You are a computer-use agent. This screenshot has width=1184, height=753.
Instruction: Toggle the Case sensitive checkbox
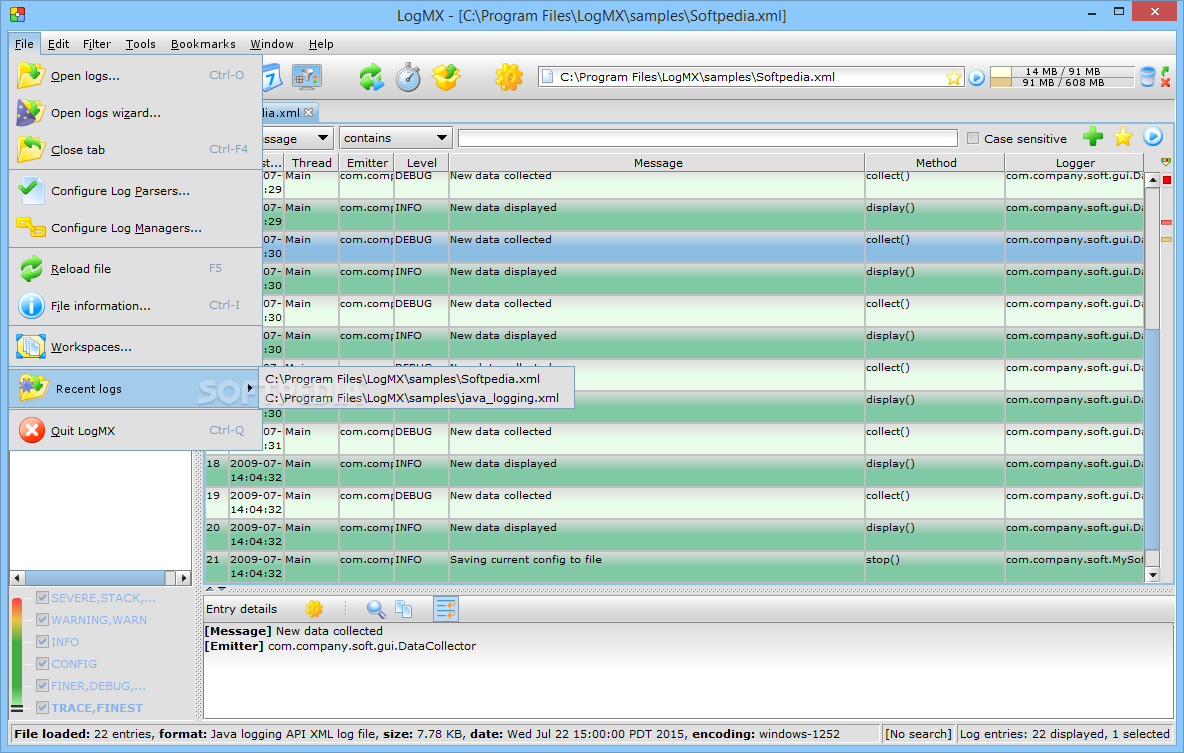(973, 138)
